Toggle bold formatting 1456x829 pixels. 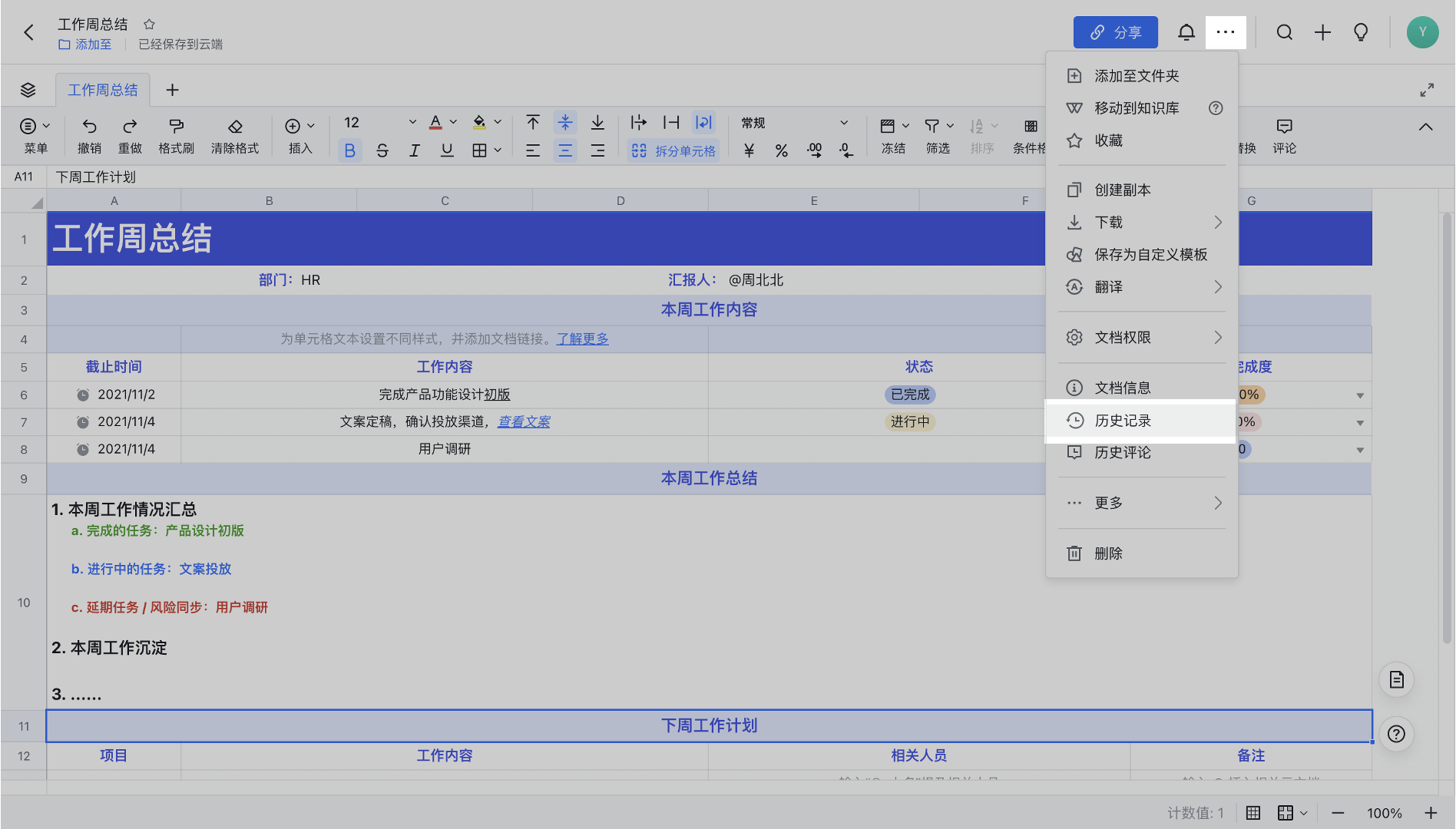(x=349, y=150)
